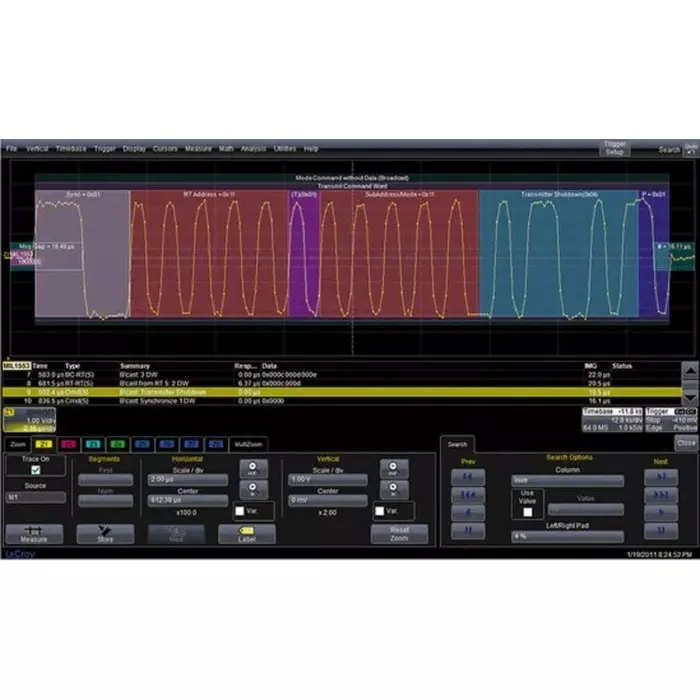Open the Trigger menu
This screenshot has width=700, height=700.
(x=105, y=149)
